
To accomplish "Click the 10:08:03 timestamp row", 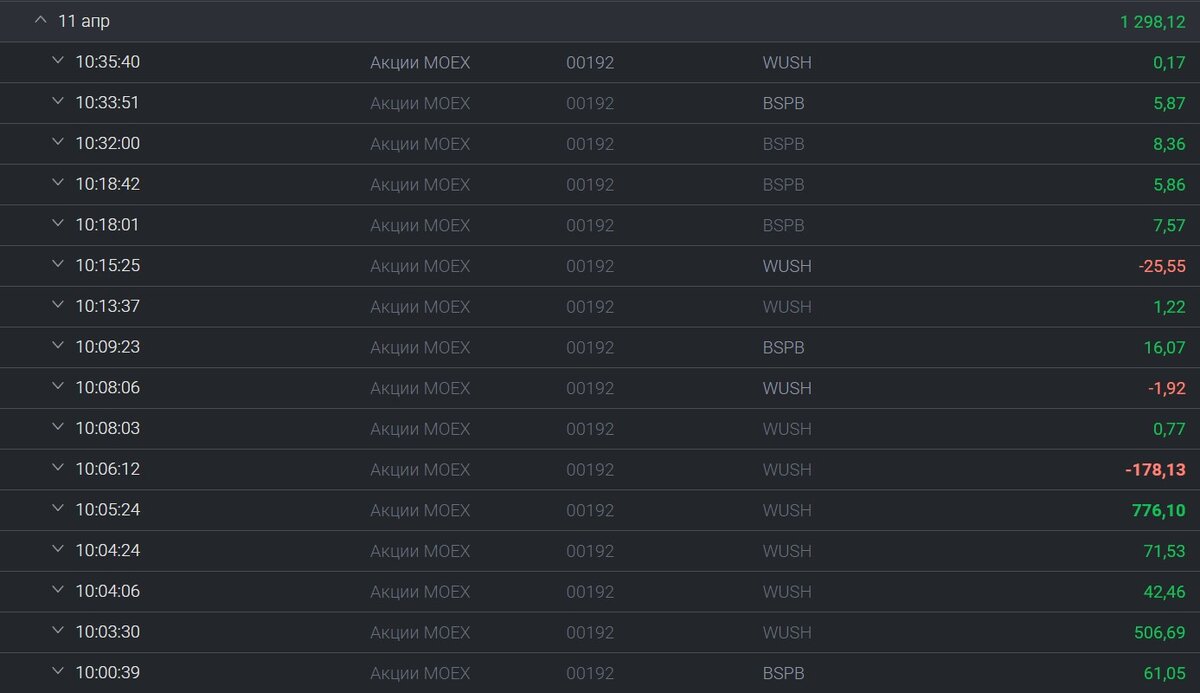I will [x=600, y=428].
